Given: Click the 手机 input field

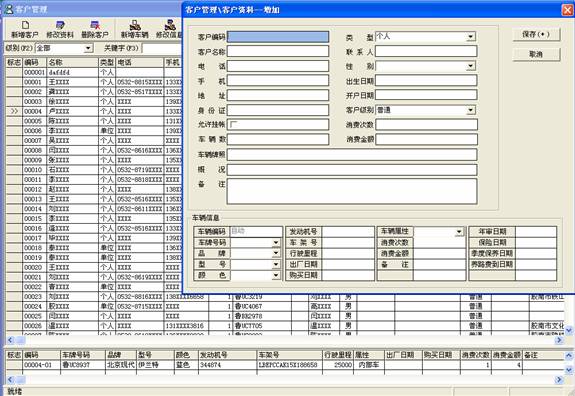Looking at the screenshot, I should pyautogui.click(x=278, y=81).
